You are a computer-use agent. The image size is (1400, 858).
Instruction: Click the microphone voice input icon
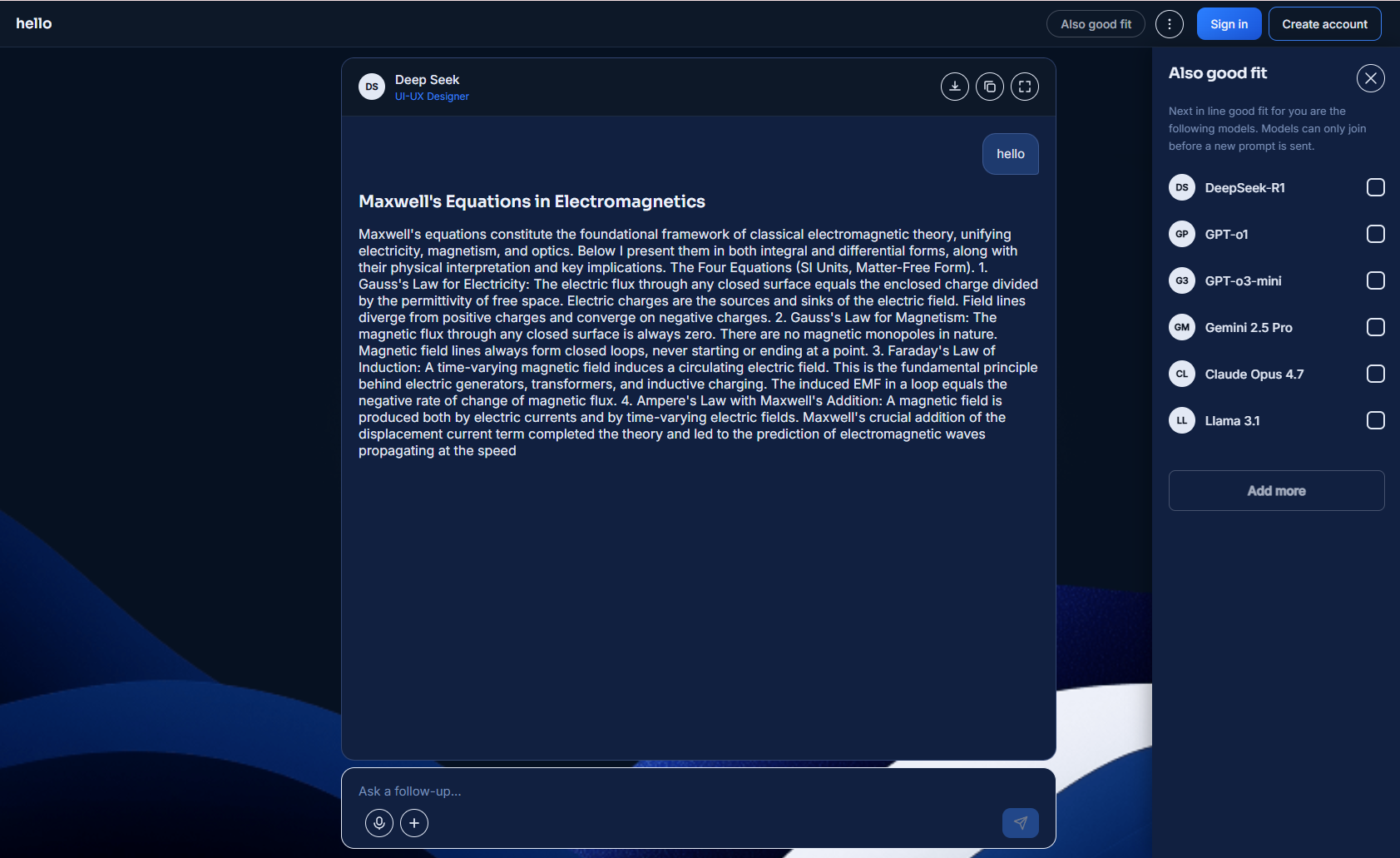[379, 823]
